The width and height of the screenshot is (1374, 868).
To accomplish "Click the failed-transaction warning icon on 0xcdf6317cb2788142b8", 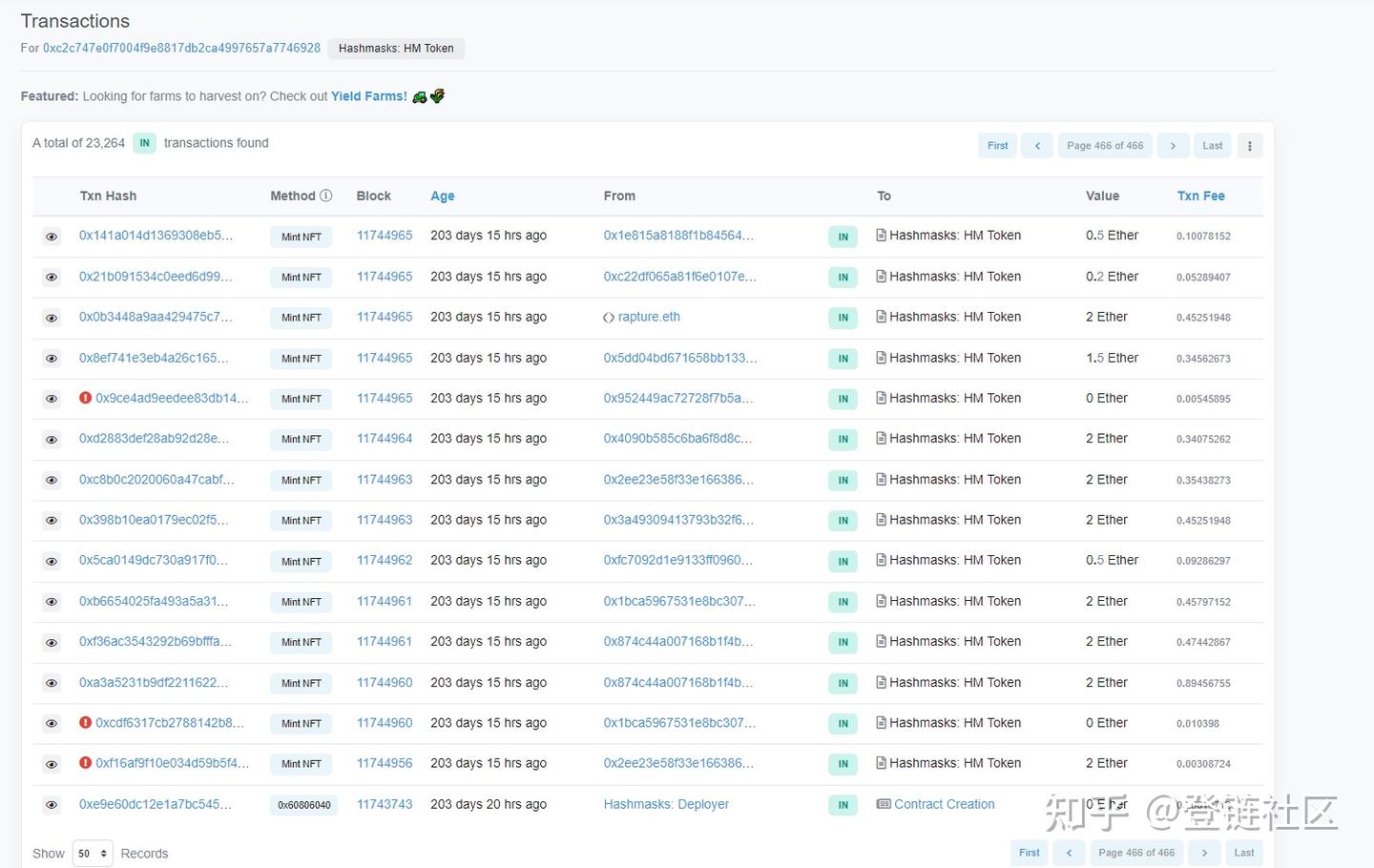I will 86,723.
